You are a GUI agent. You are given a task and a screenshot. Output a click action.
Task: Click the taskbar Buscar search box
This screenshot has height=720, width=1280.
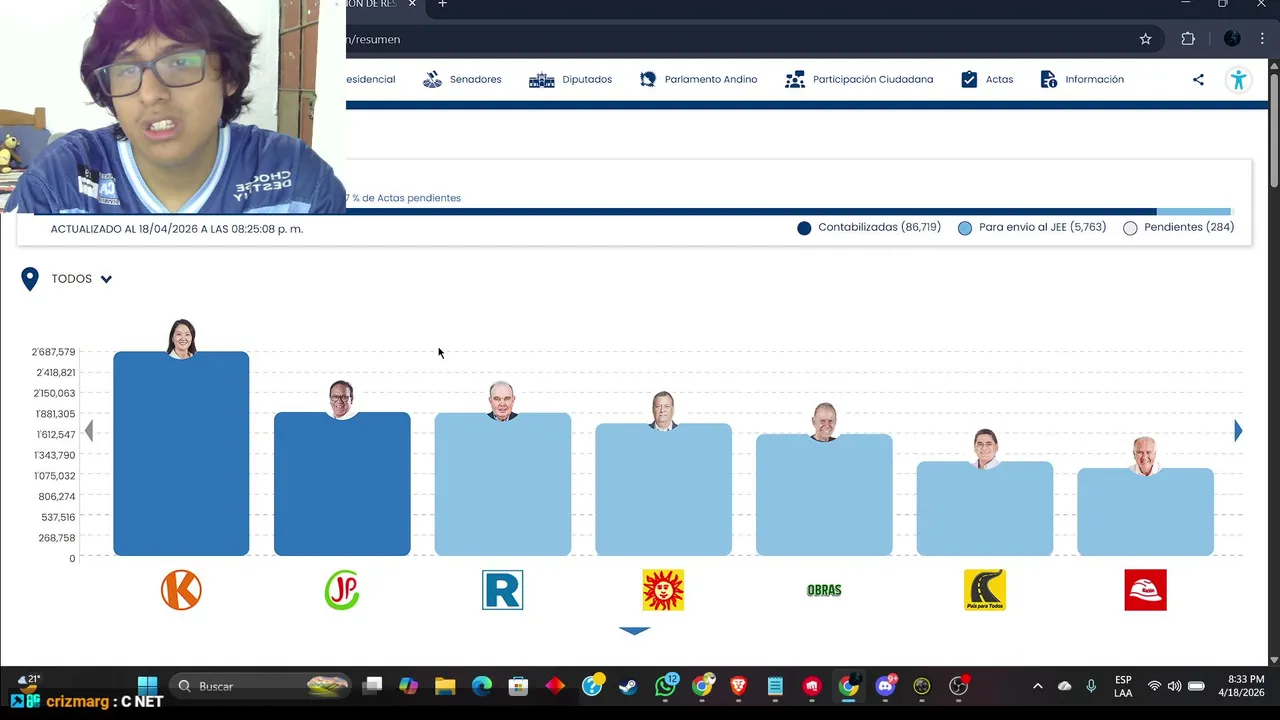click(262, 686)
